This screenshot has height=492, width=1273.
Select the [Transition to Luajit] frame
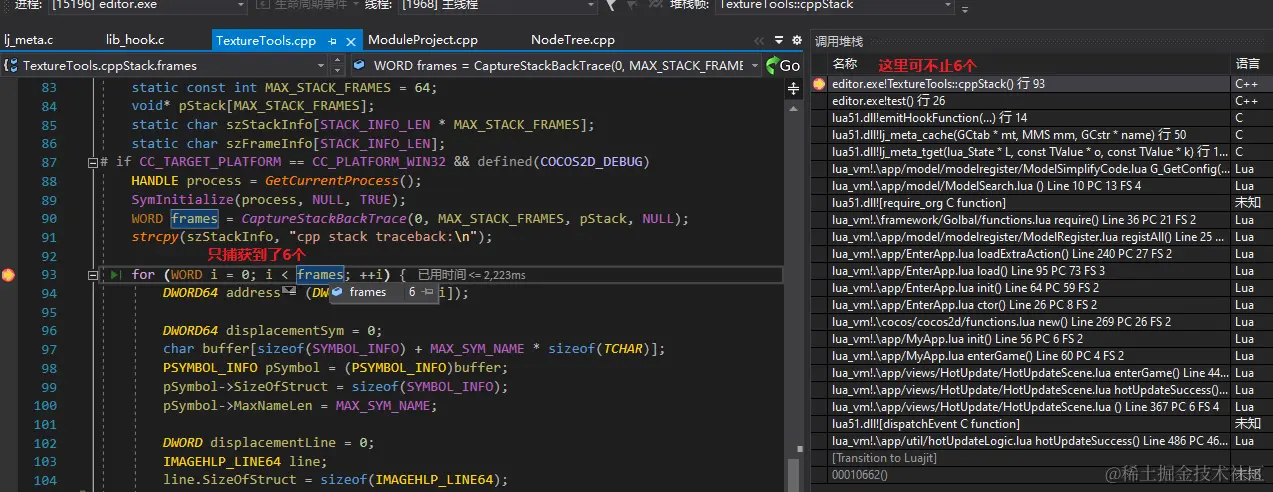tap(1041, 458)
